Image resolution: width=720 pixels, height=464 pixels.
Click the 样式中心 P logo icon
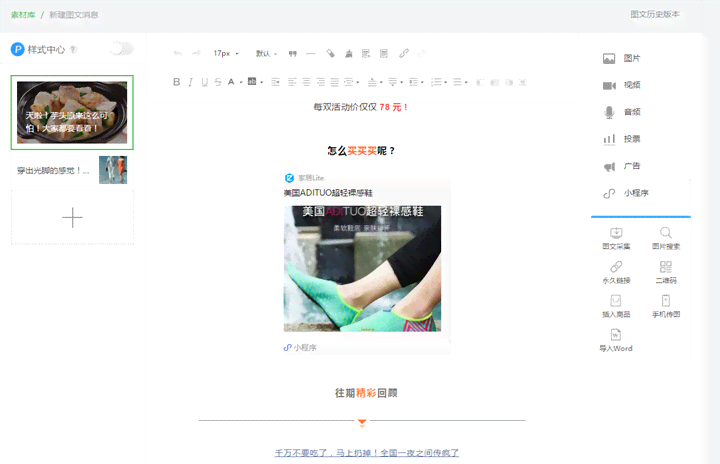17,49
